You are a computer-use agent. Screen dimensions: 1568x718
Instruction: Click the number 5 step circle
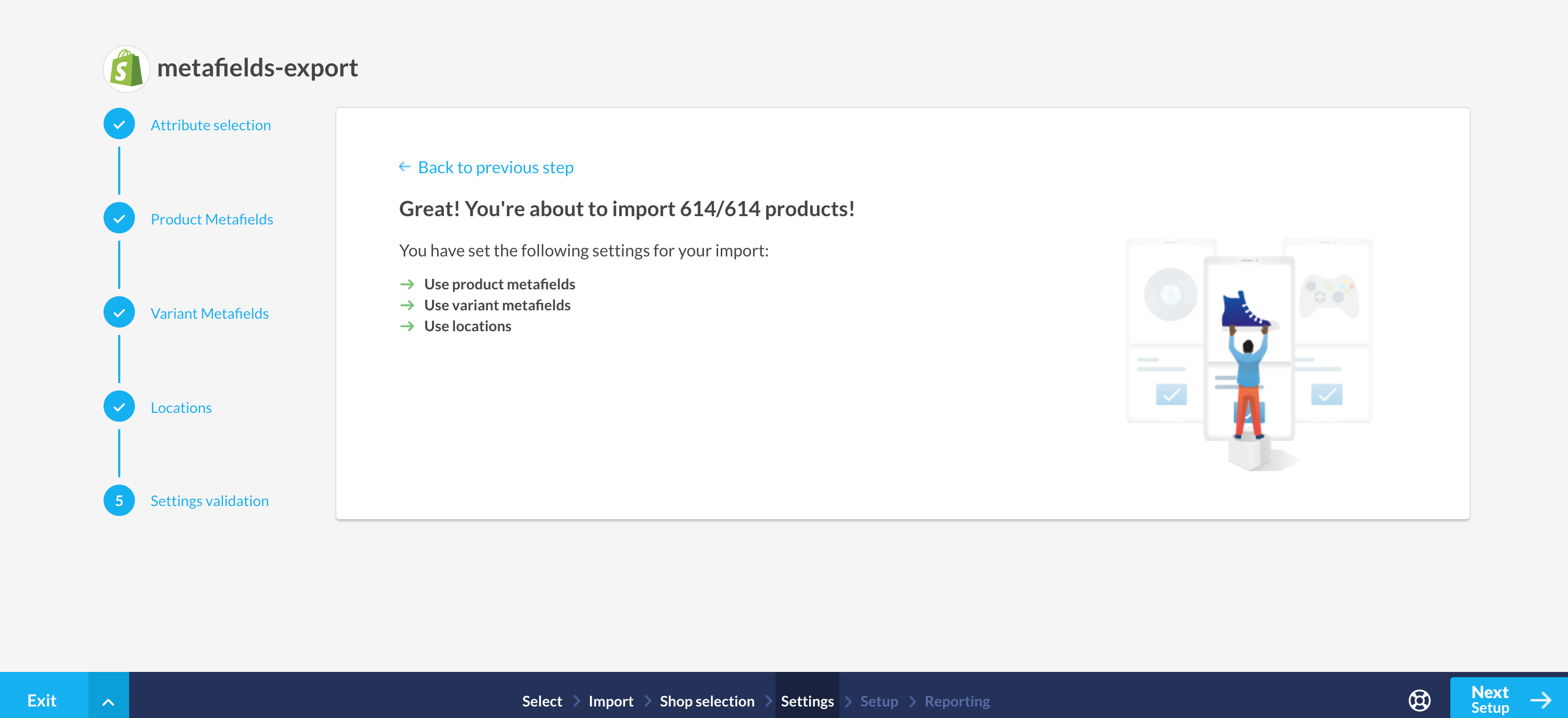[x=119, y=501]
